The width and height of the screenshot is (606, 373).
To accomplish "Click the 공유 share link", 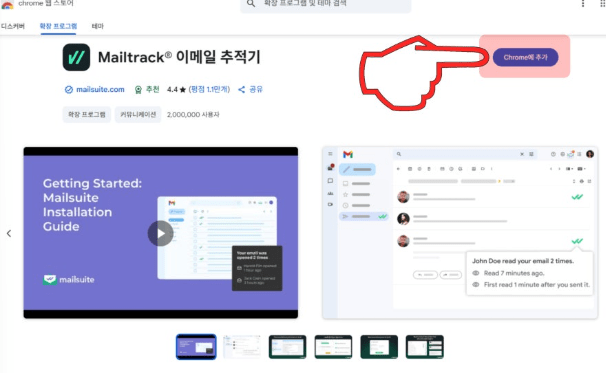I will [256, 89].
